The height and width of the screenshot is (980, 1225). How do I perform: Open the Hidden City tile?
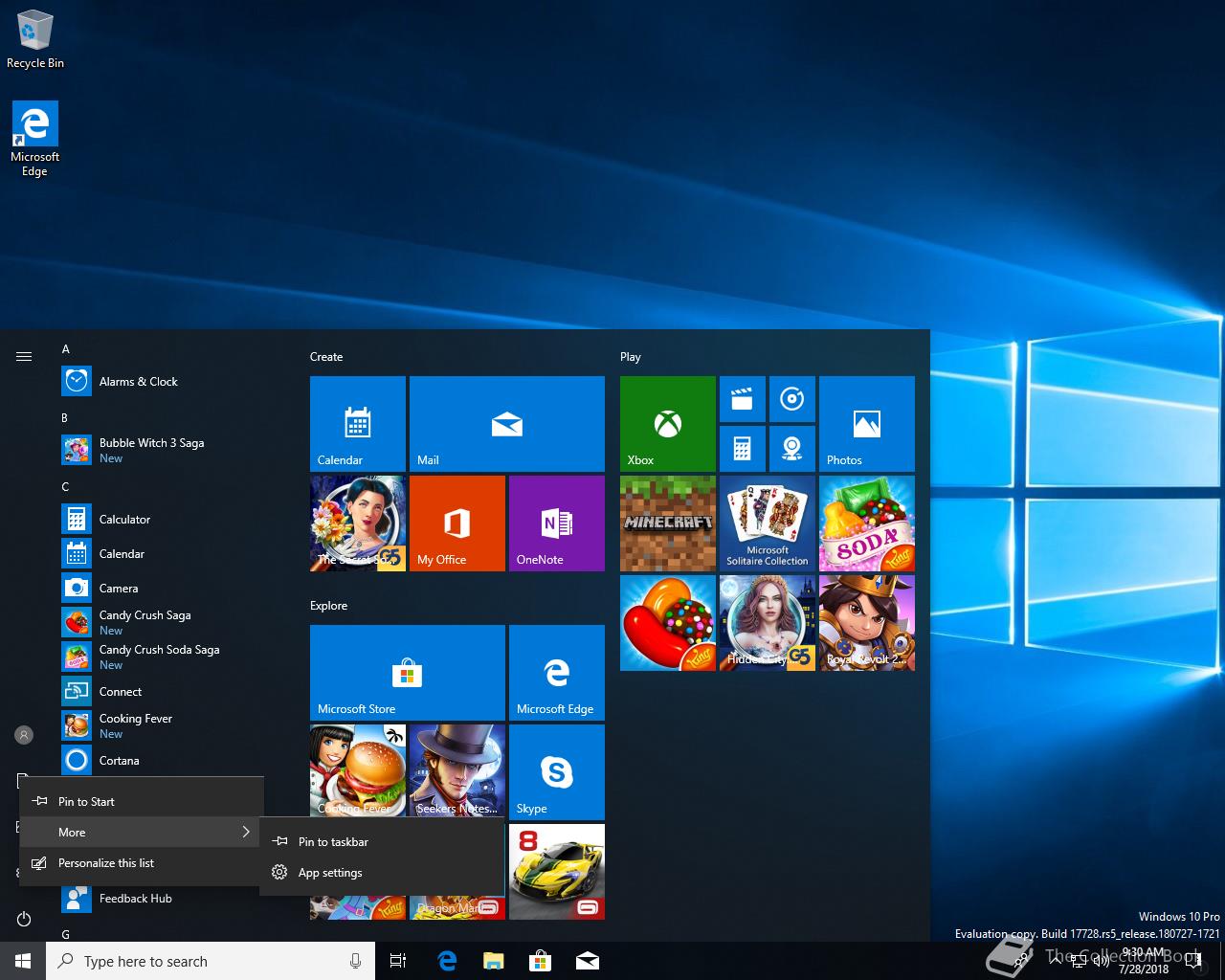click(x=768, y=623)
